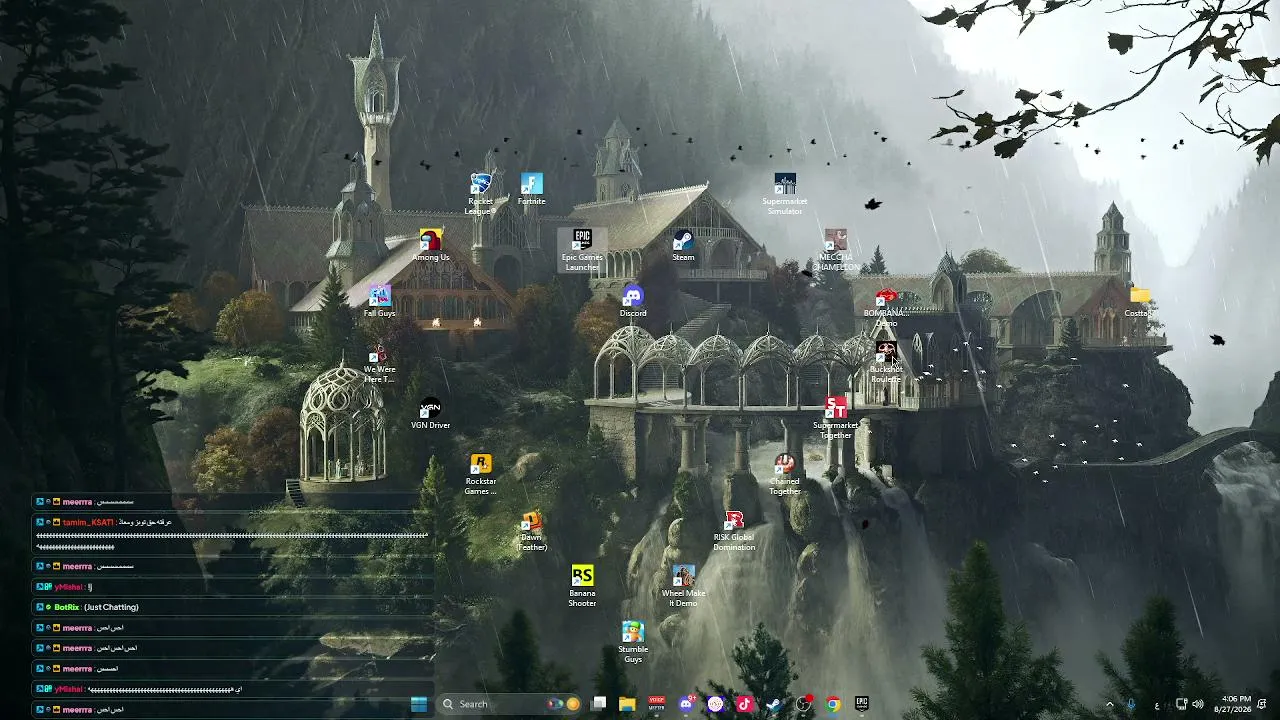Launch Fortnite from the desktop

pos(531,189)
